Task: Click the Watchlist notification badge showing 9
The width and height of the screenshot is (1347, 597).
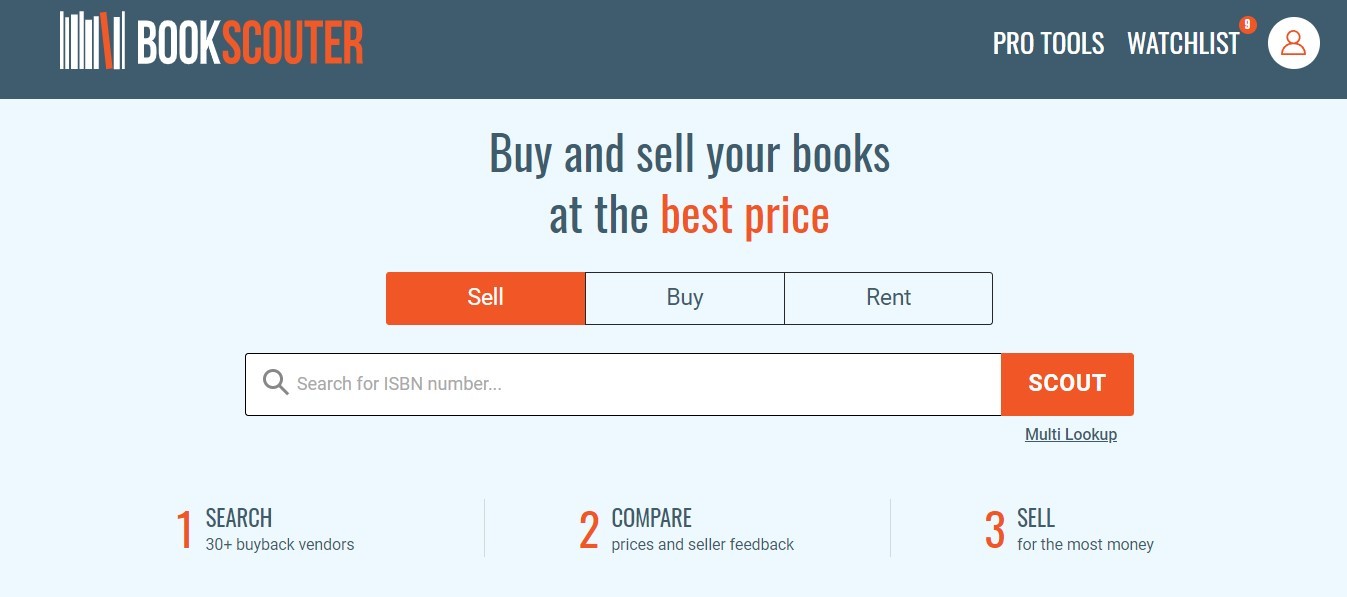Action: (1246, 27)
